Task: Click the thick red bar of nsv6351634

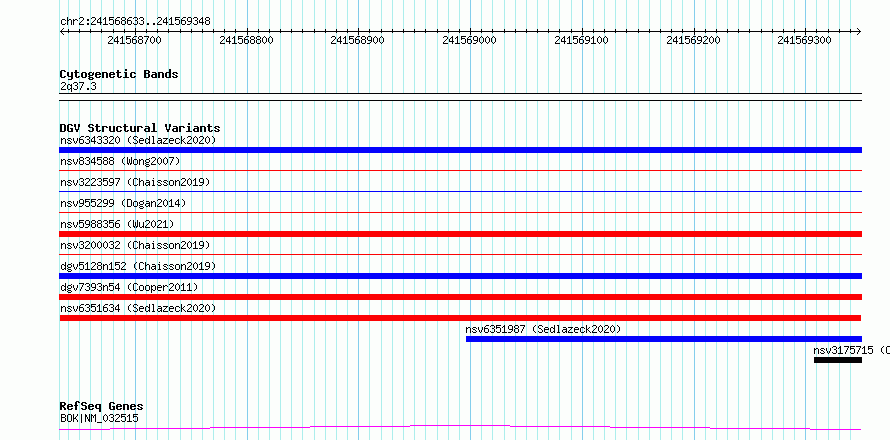Action: pyautogui.click(x=460, y=318)
